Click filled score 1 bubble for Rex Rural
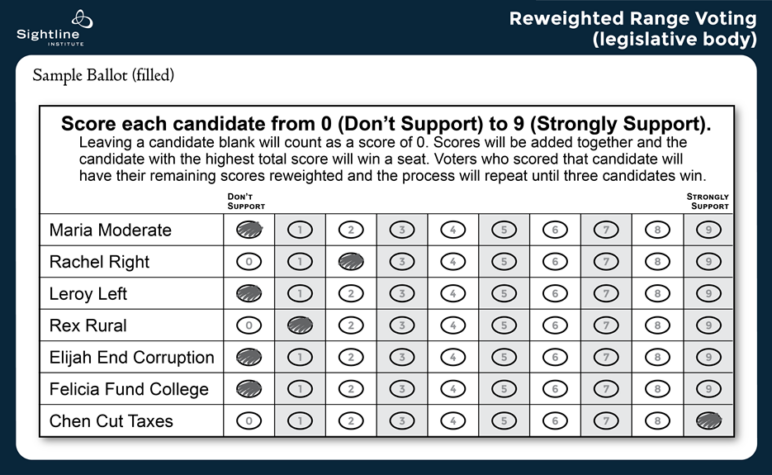This screenshot has width=772, height=475. (301, 326)
